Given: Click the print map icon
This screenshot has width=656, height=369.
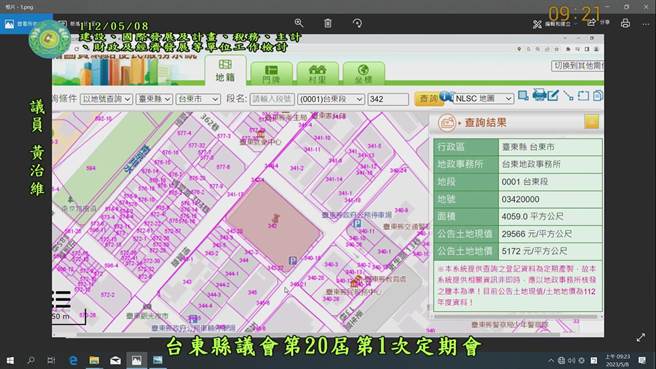Looking at the screenshot, I should tap(539, 95).
